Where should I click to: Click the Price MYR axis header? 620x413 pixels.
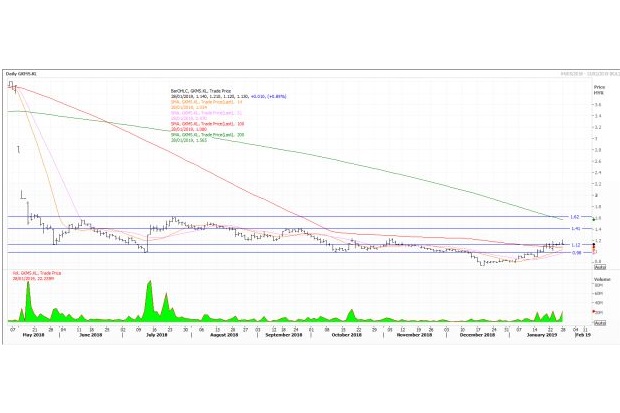pyautogui.click(x=599, y=90)
